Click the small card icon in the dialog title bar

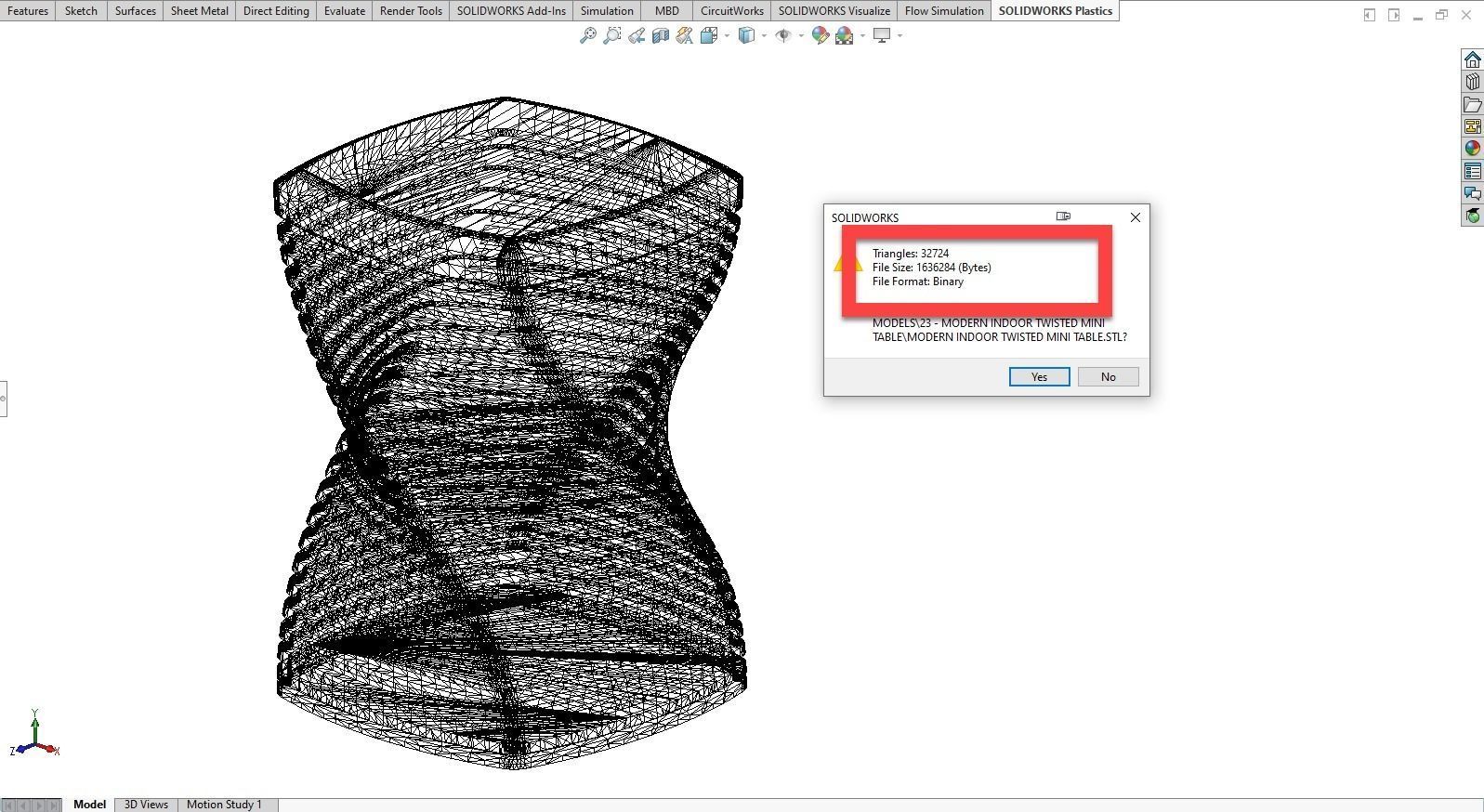[x=1063, y=216]
